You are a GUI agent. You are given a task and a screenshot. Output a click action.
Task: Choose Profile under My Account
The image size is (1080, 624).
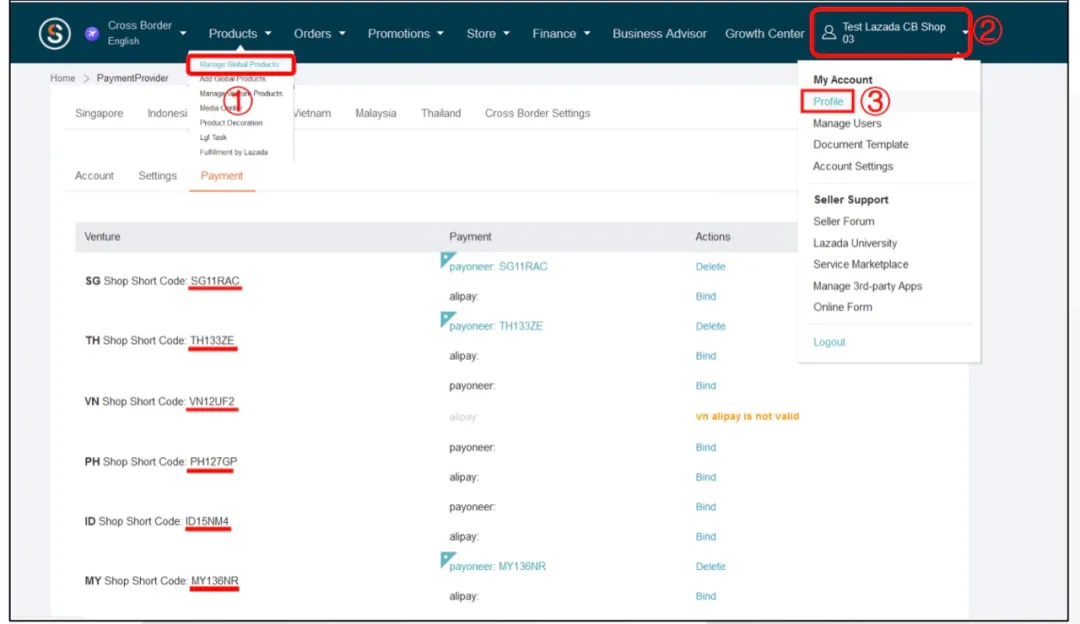828,102
